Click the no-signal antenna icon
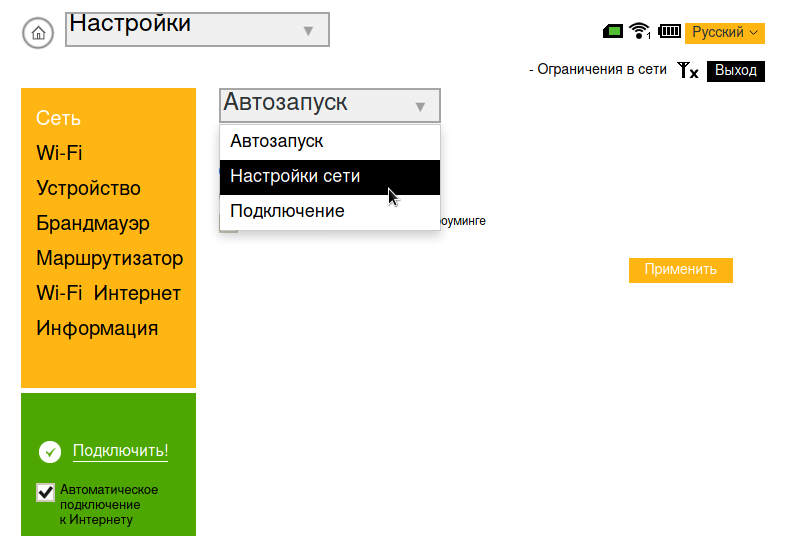 pyautogui.click(x=687, y=71)
